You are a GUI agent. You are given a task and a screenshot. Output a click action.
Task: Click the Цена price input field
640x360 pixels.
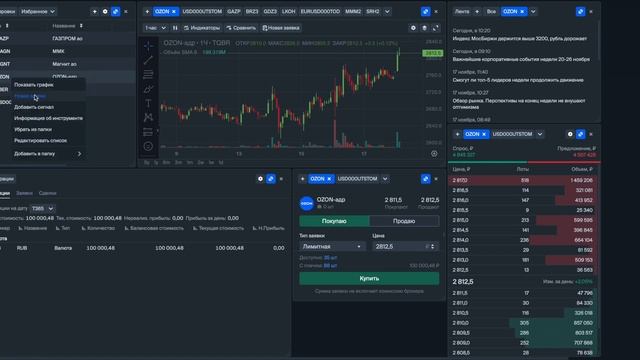(x=406, y=247)
